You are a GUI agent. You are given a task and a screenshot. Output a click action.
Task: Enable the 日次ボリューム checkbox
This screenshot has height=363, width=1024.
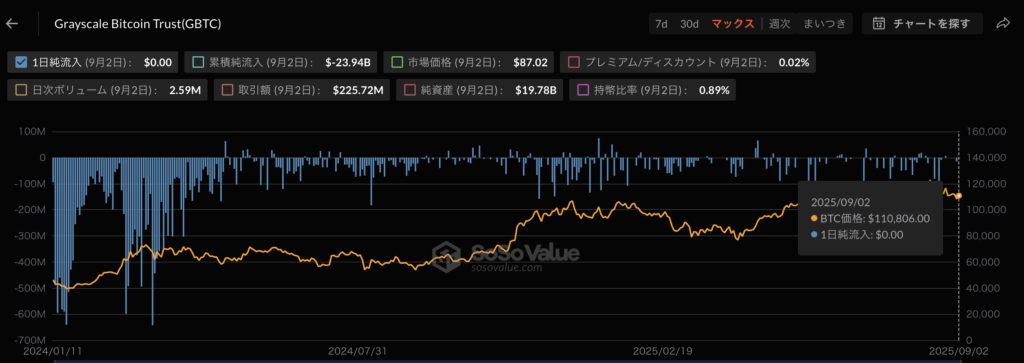pos(21,89)
